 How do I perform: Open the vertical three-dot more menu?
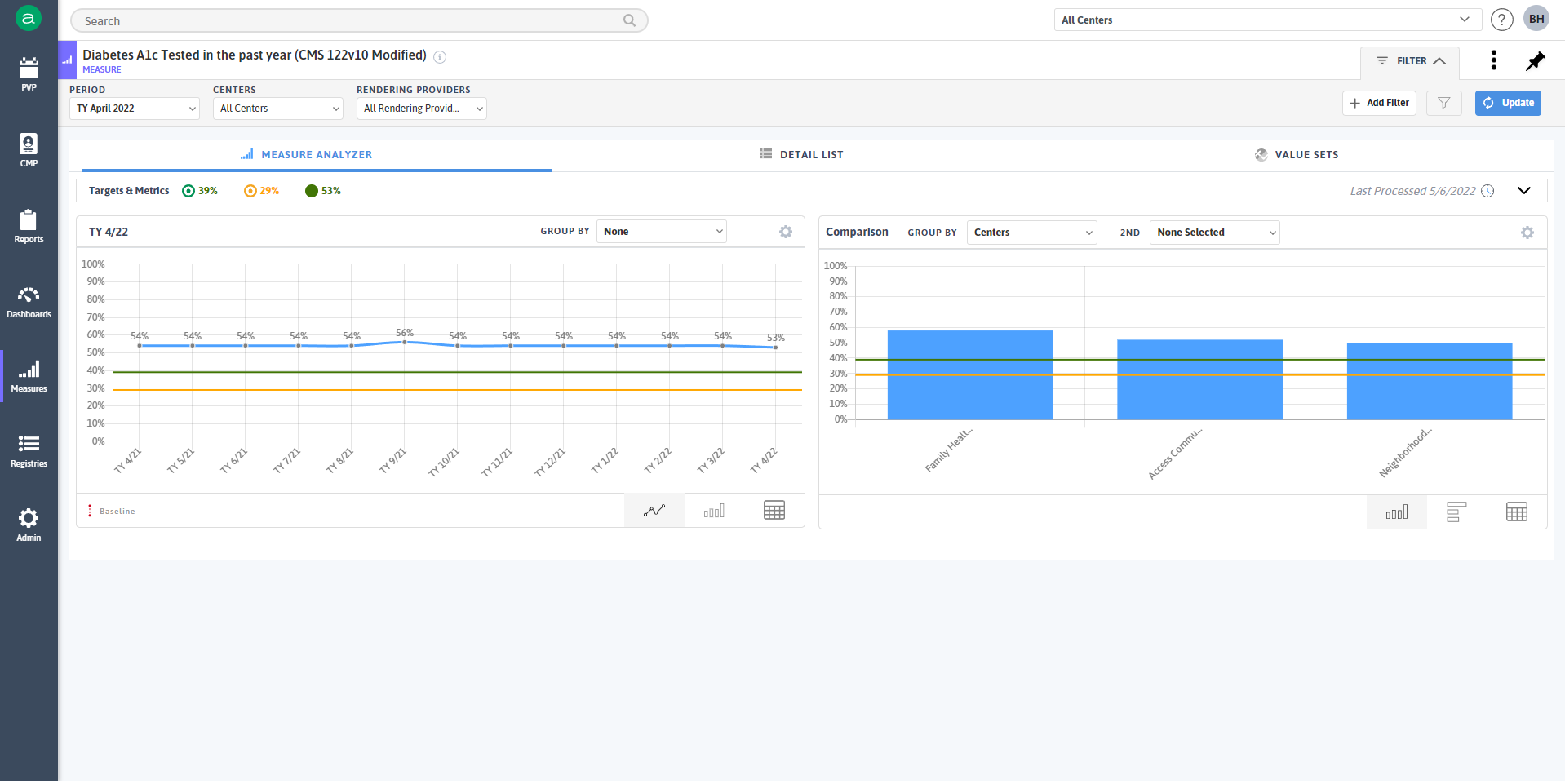(1493, 60)
